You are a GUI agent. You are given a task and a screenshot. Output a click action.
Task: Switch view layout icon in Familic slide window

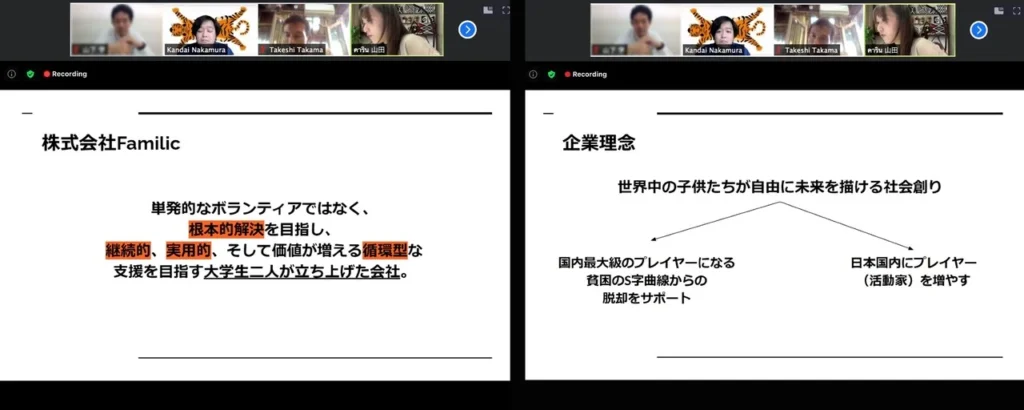click(488, 10)
